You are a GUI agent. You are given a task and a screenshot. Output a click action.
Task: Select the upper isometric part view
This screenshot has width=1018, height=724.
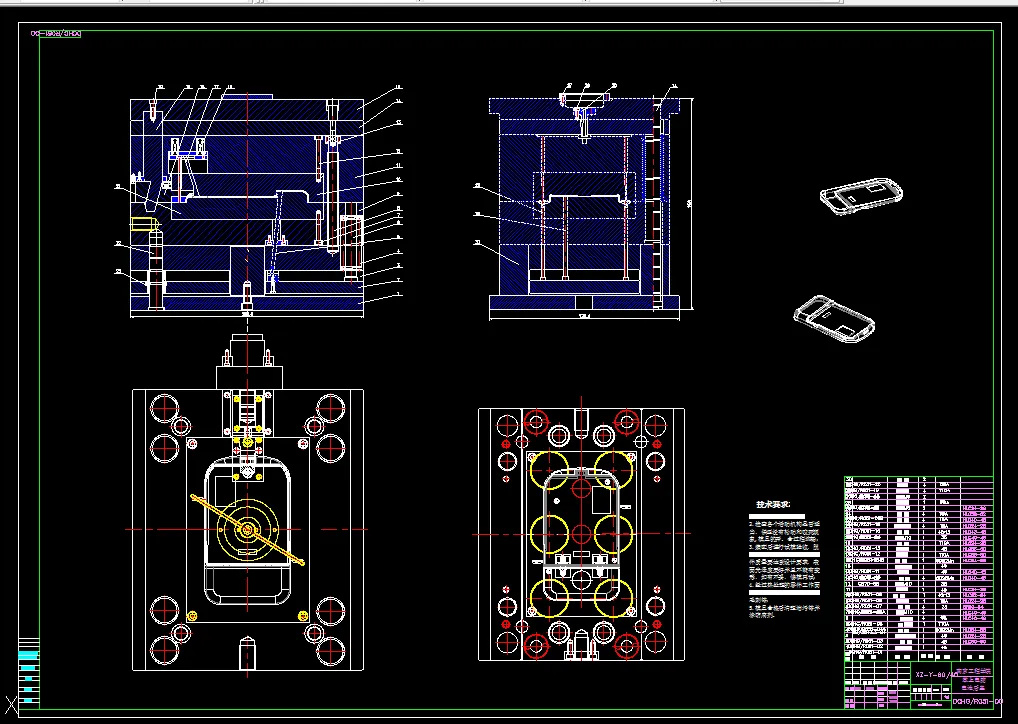tap(862, 196)
